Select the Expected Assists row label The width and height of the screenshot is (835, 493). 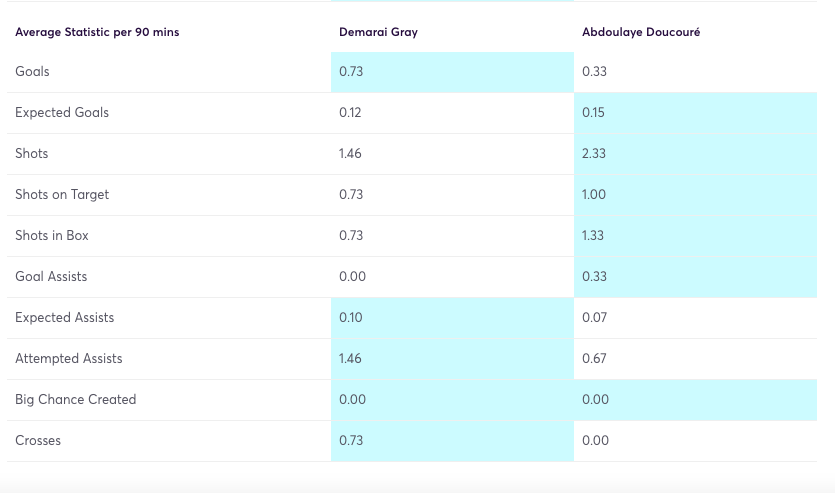64,317
